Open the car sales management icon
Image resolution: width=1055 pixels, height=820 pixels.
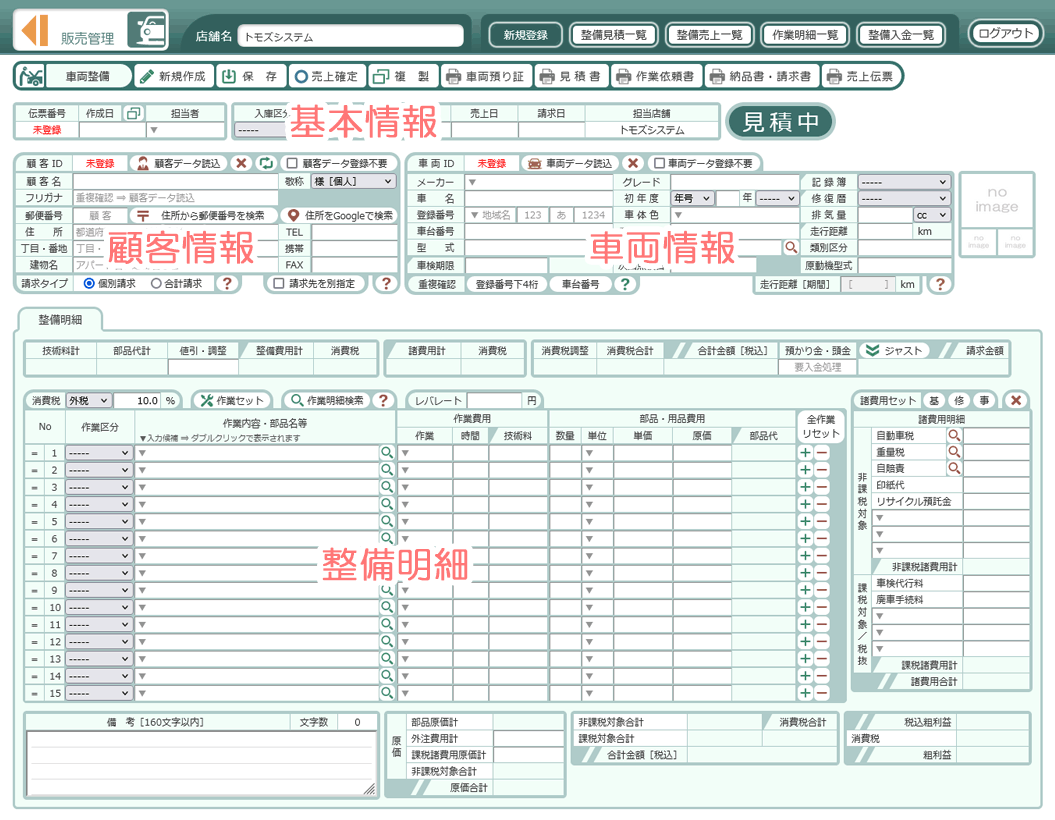(x=147, y=30)
